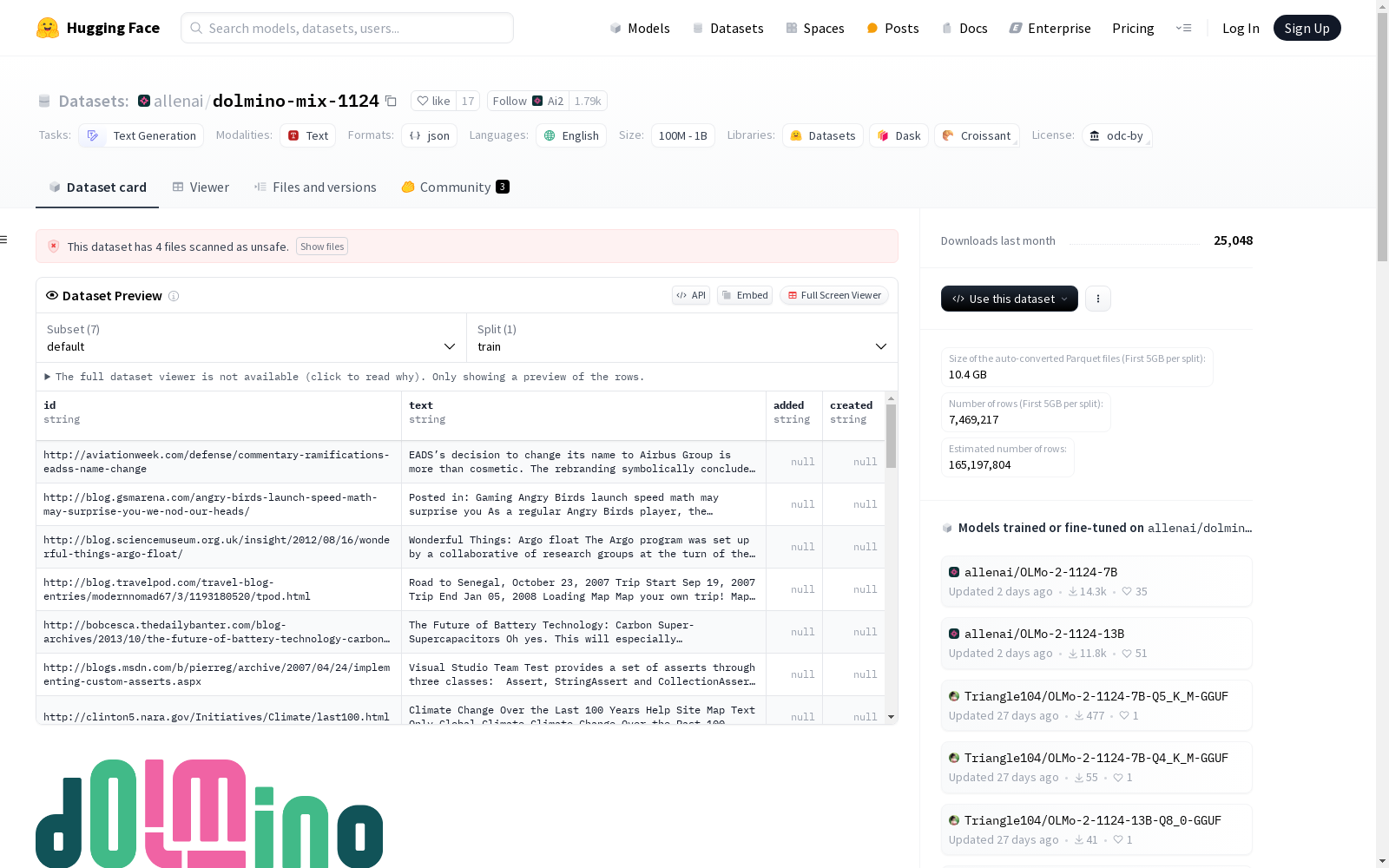Copy the dataset name with the copy icon

coord(392,102)
